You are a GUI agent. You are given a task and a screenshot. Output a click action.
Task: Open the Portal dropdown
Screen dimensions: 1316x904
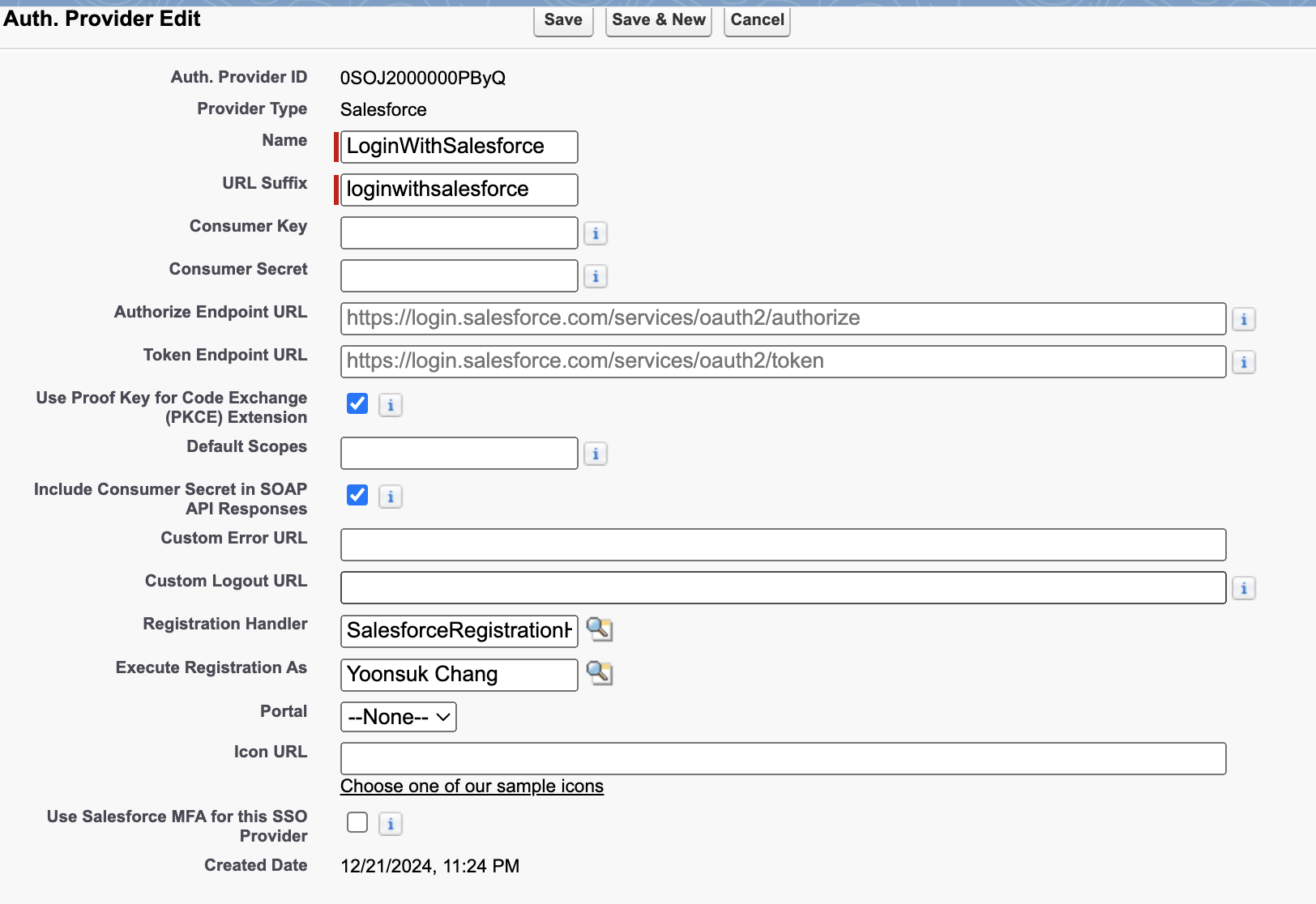pyautogui.click(x=398, y=716)
